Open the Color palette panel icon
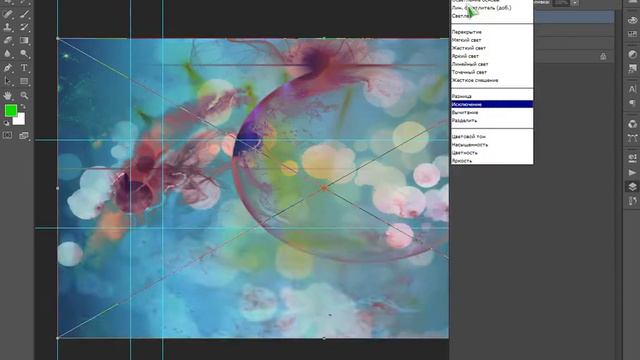Viewport: 640px width, 360px height. coord(632,20)
